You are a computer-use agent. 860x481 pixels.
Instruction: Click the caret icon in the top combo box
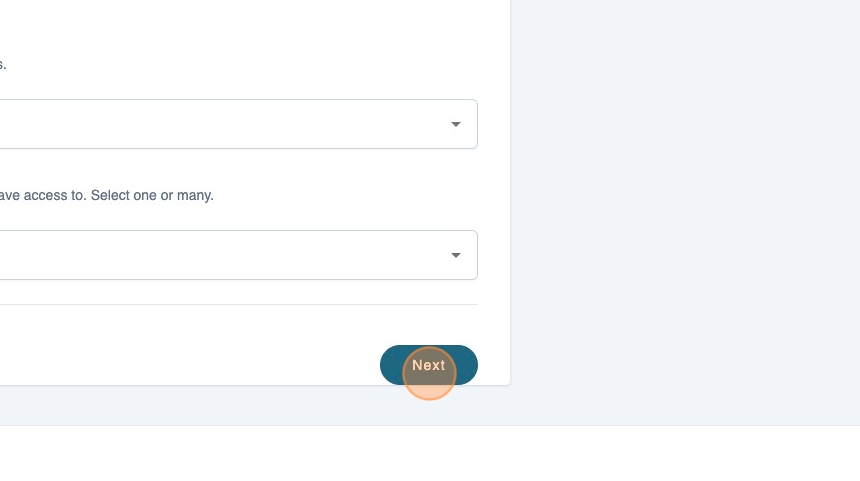456,124
